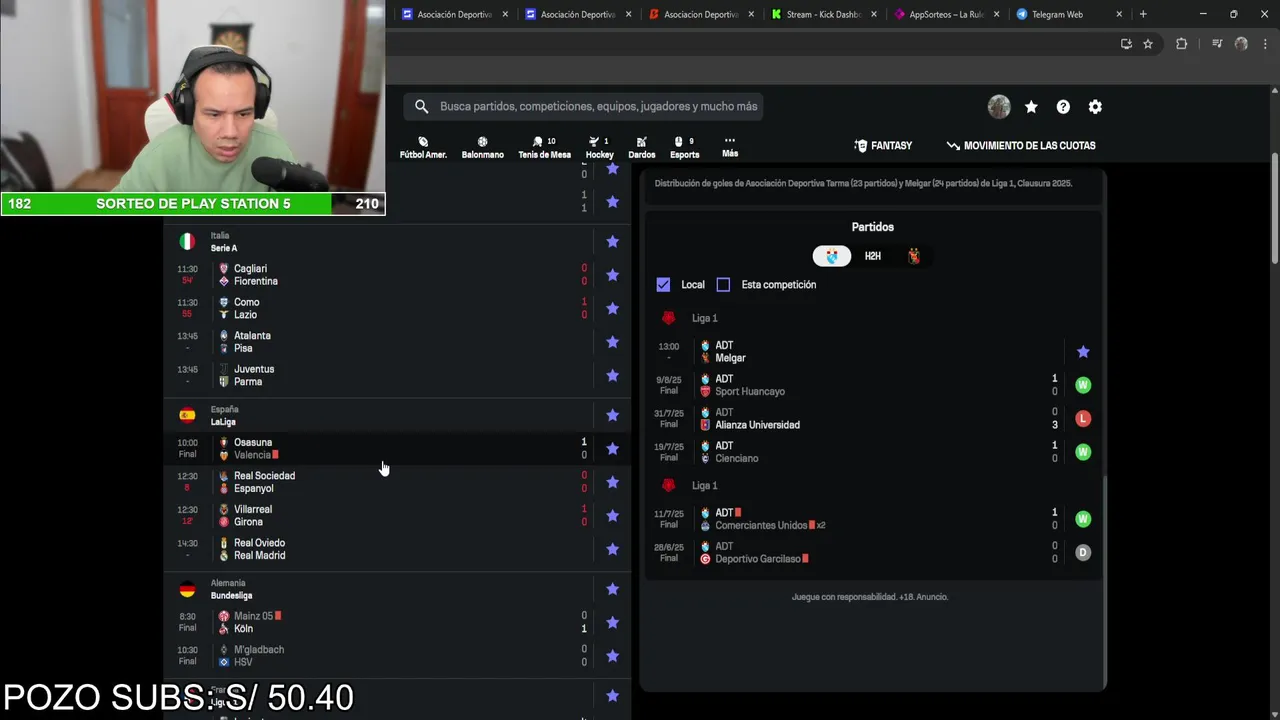Toggle favorite star for Mainz 05 vs Köln

coord(613,623)
